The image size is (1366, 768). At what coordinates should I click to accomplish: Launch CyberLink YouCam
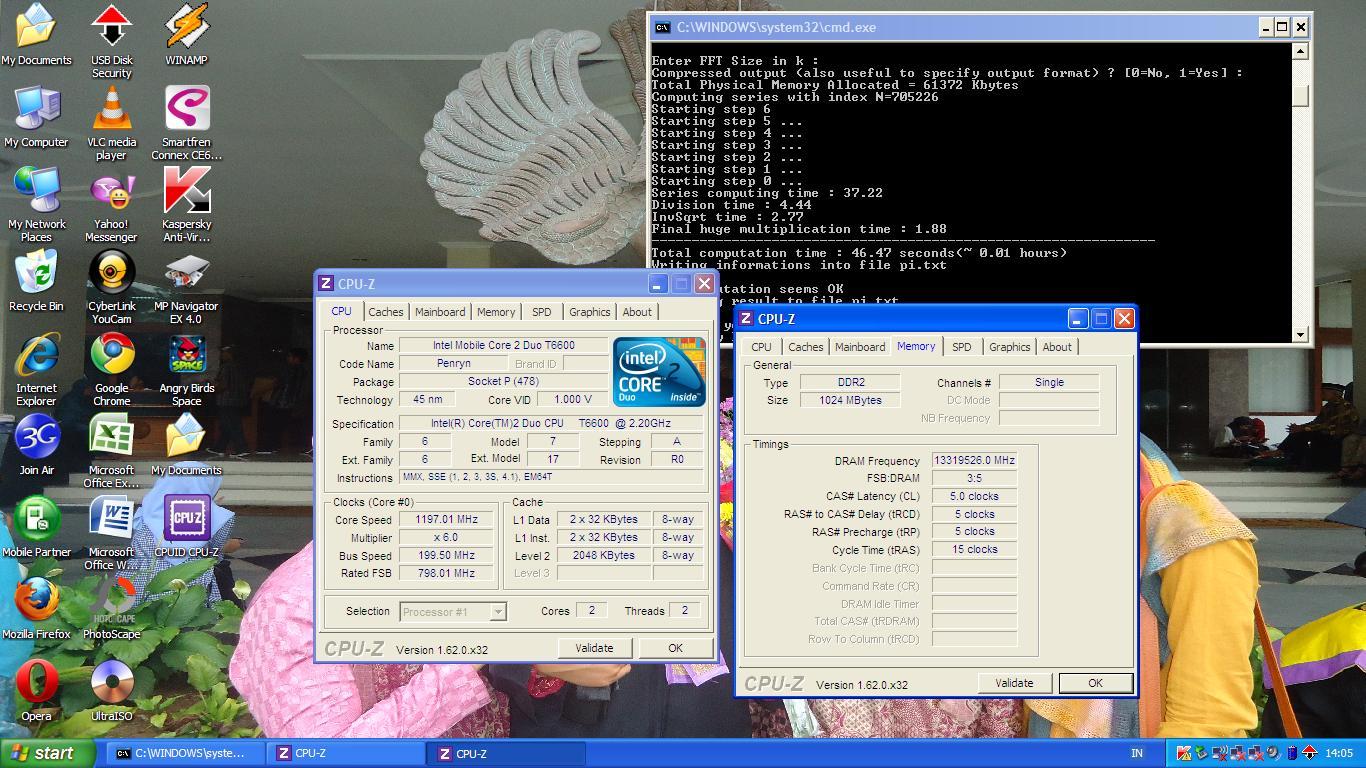pyautogui.click(x=111, y=286)
